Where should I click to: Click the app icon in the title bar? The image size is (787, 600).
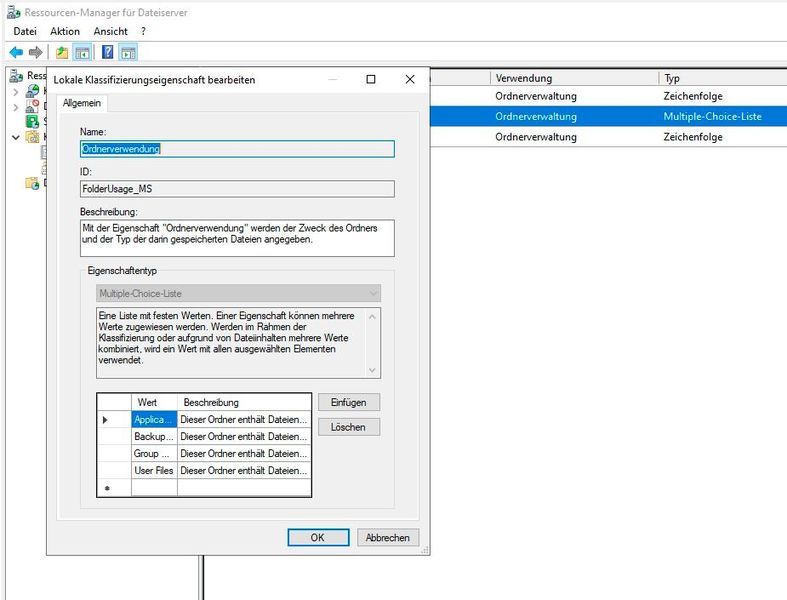pyautogui.click(x=14, y=12)
